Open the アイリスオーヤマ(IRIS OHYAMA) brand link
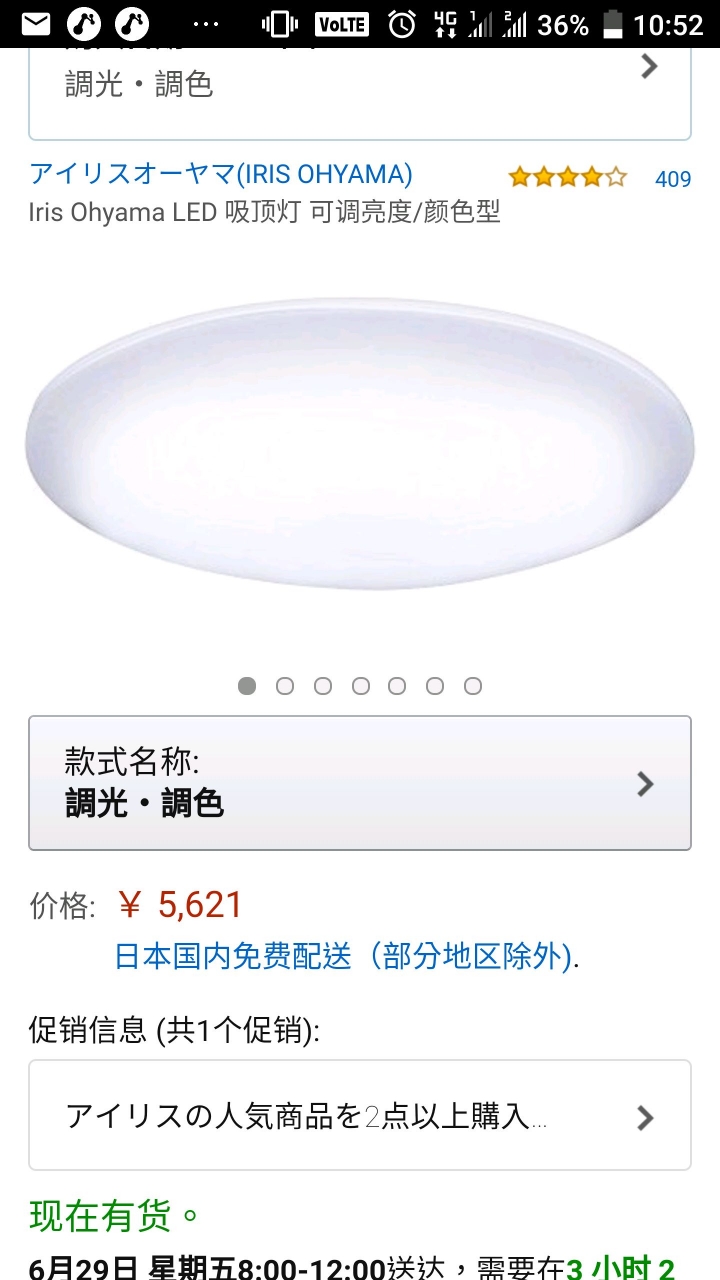 tap(221, 174)
